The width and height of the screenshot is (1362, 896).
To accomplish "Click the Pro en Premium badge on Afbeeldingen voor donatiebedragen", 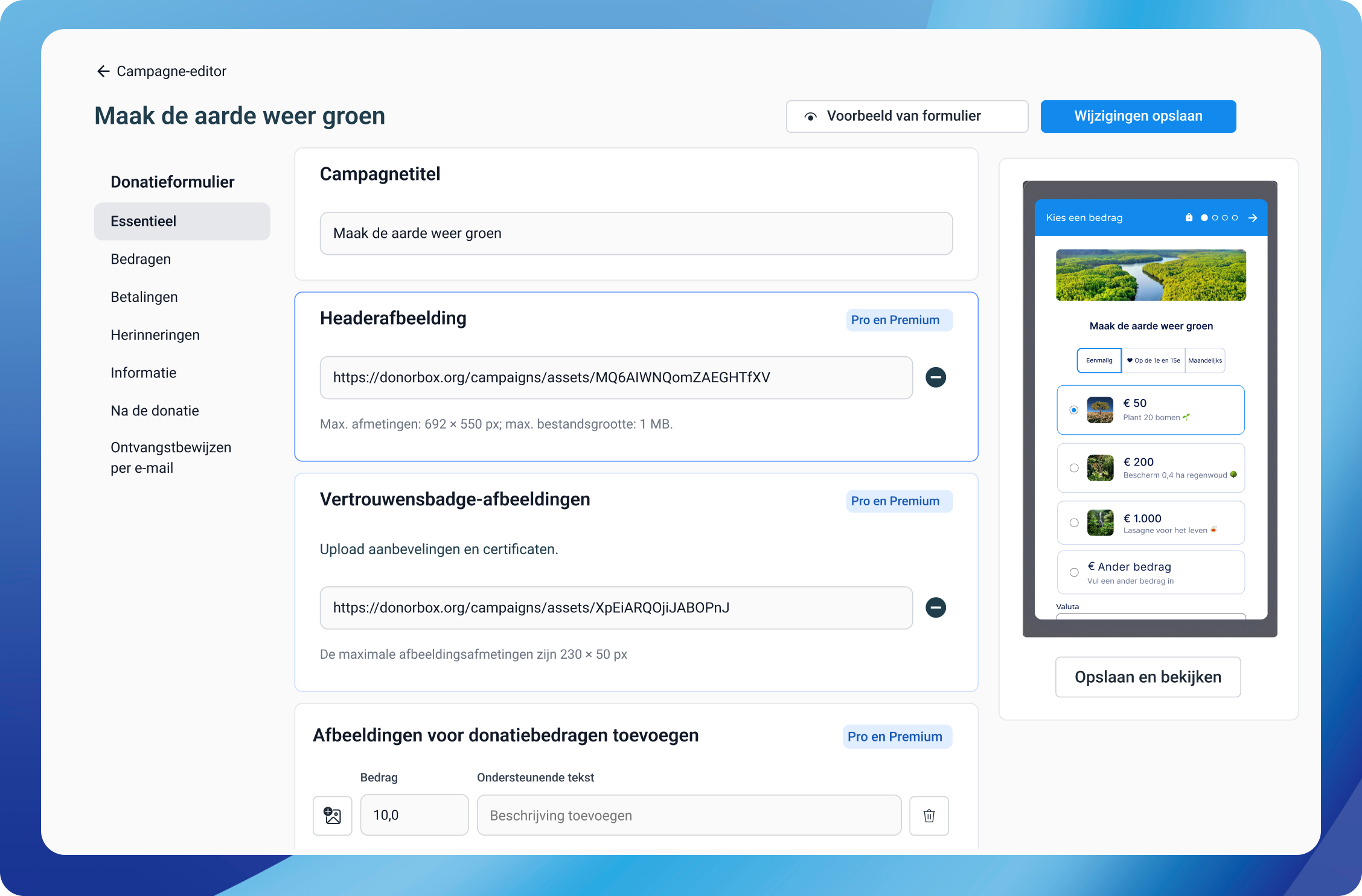I will coord(897,737).
